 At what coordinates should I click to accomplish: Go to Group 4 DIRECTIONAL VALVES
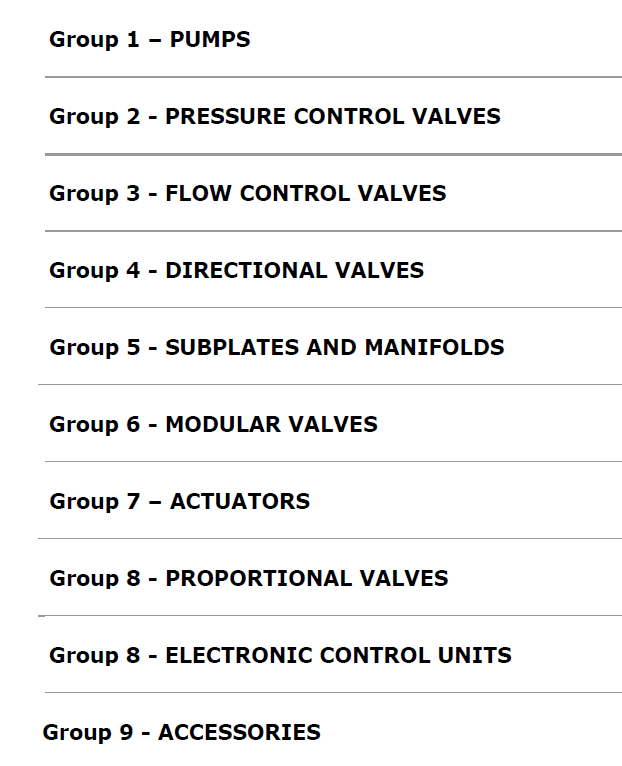click(236, 270)
